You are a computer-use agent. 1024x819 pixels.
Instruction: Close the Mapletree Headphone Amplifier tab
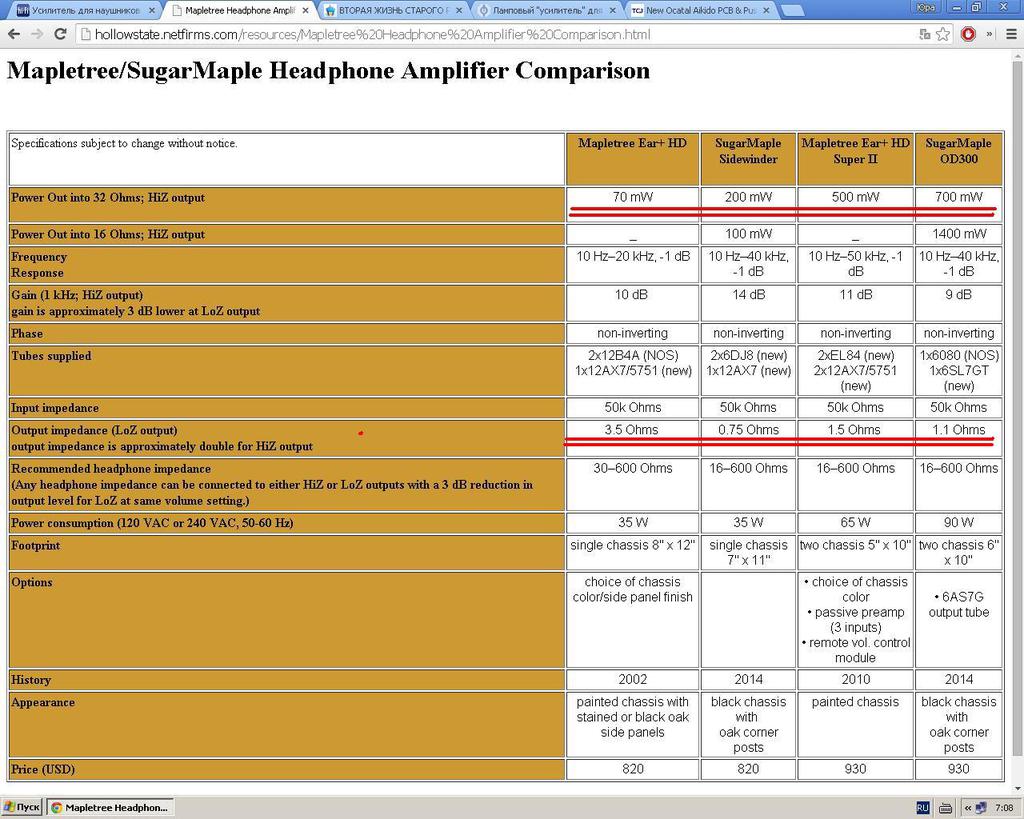[x=305, y=10]
